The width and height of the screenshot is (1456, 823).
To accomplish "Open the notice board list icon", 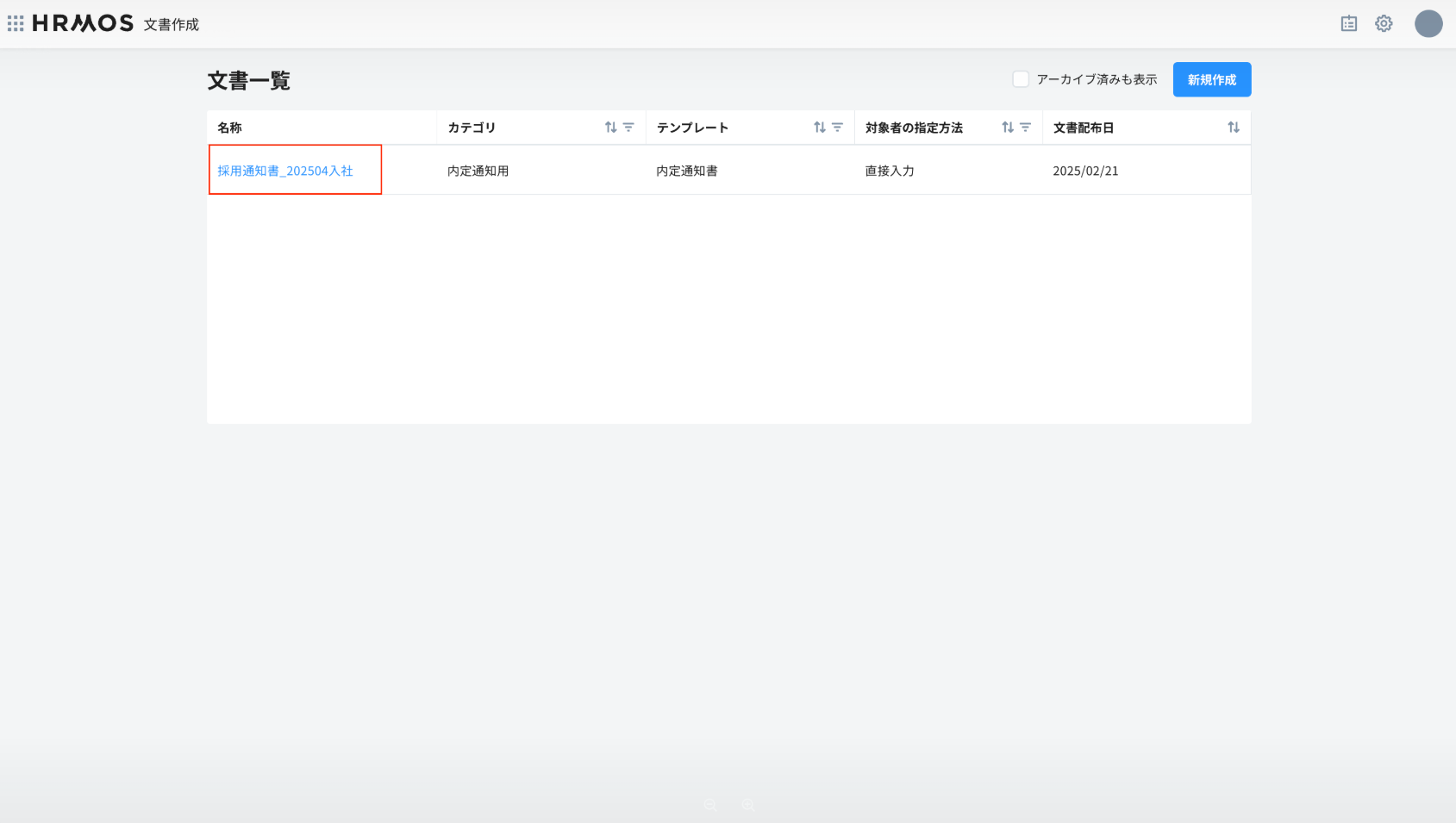I will [1349, 24].
